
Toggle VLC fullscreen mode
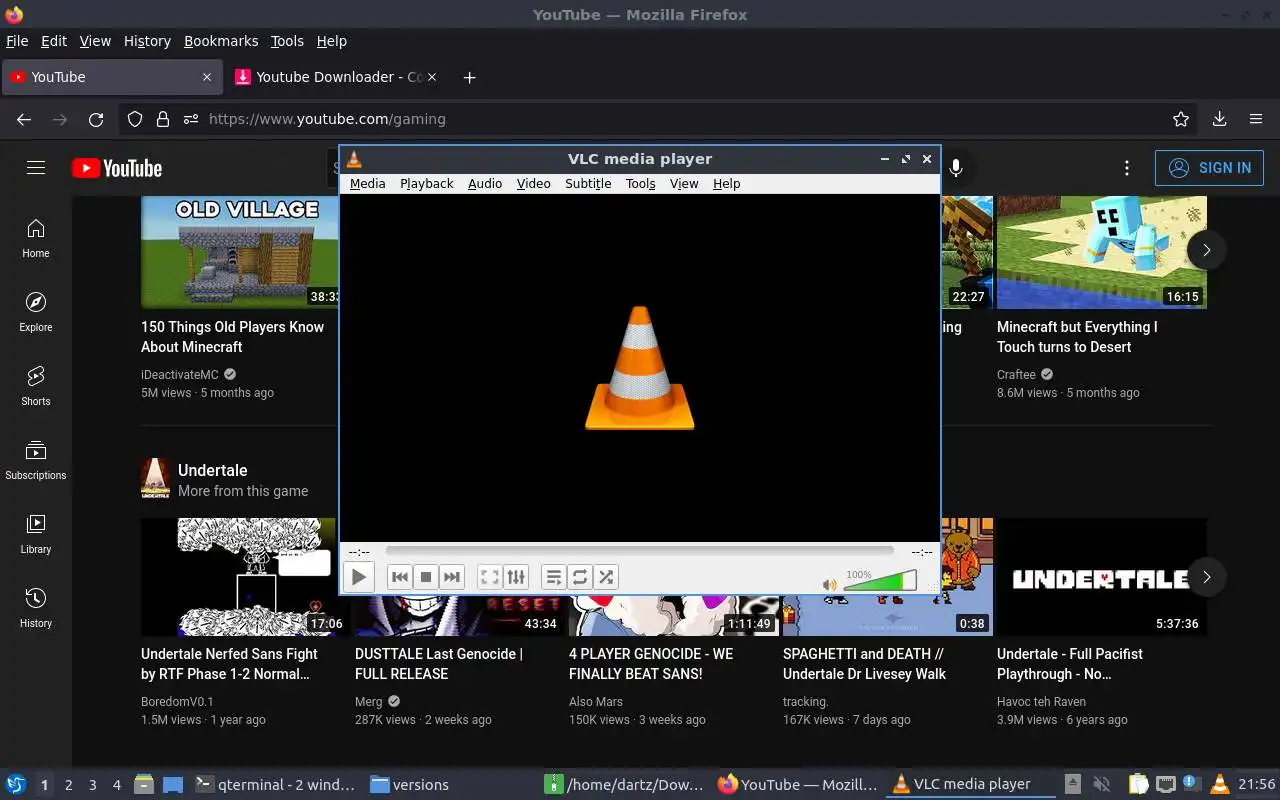click(489, 577)
